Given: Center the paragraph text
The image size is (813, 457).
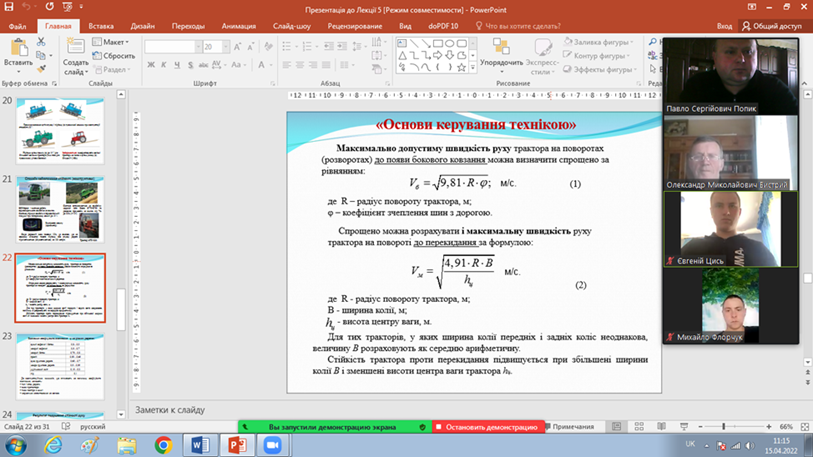Looking at the screenshot, I should [300, 65].
